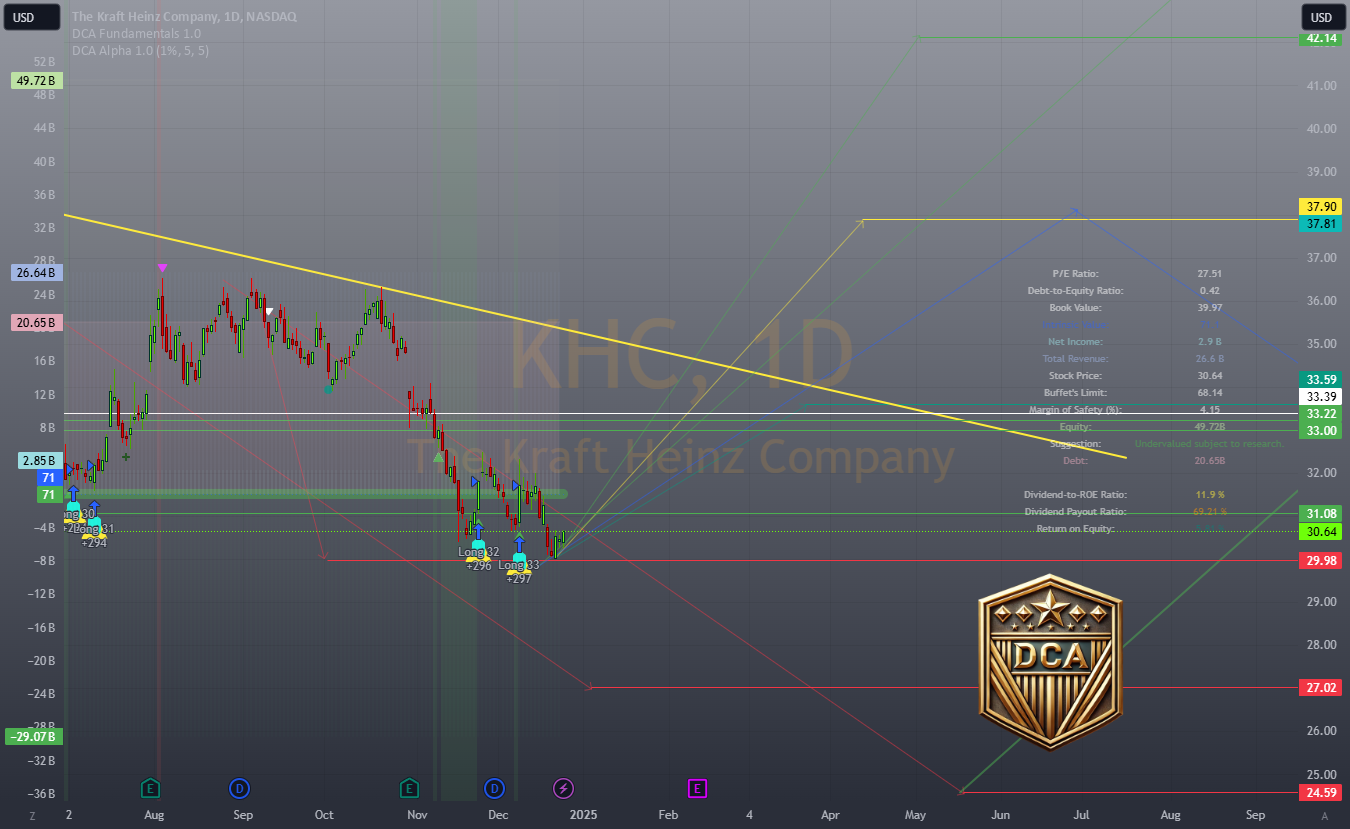Click the 20.65 B debt label on the left scale

tap(37, 323)
